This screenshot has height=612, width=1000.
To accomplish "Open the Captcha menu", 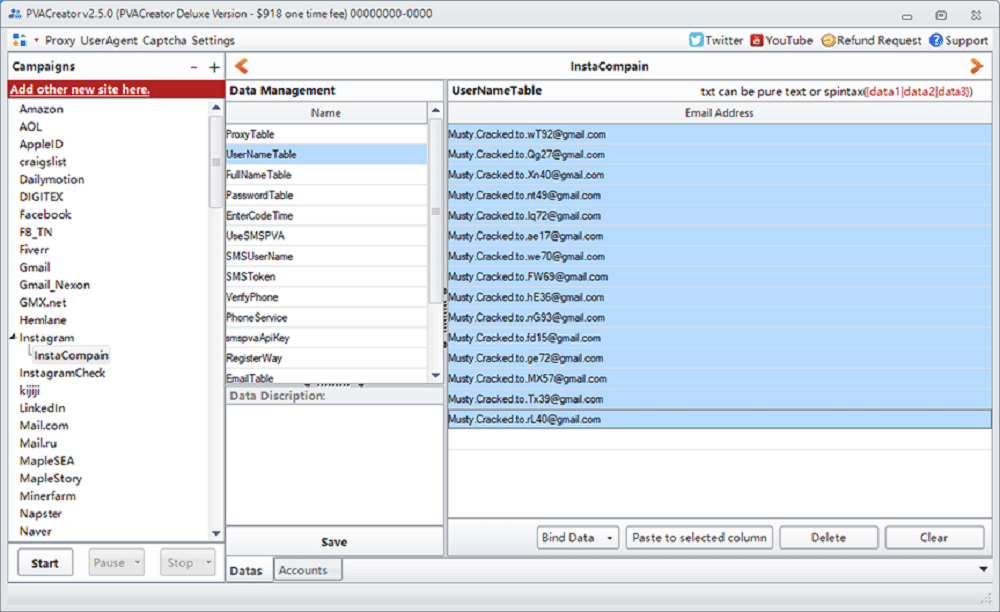I will (x=165, y=40).
